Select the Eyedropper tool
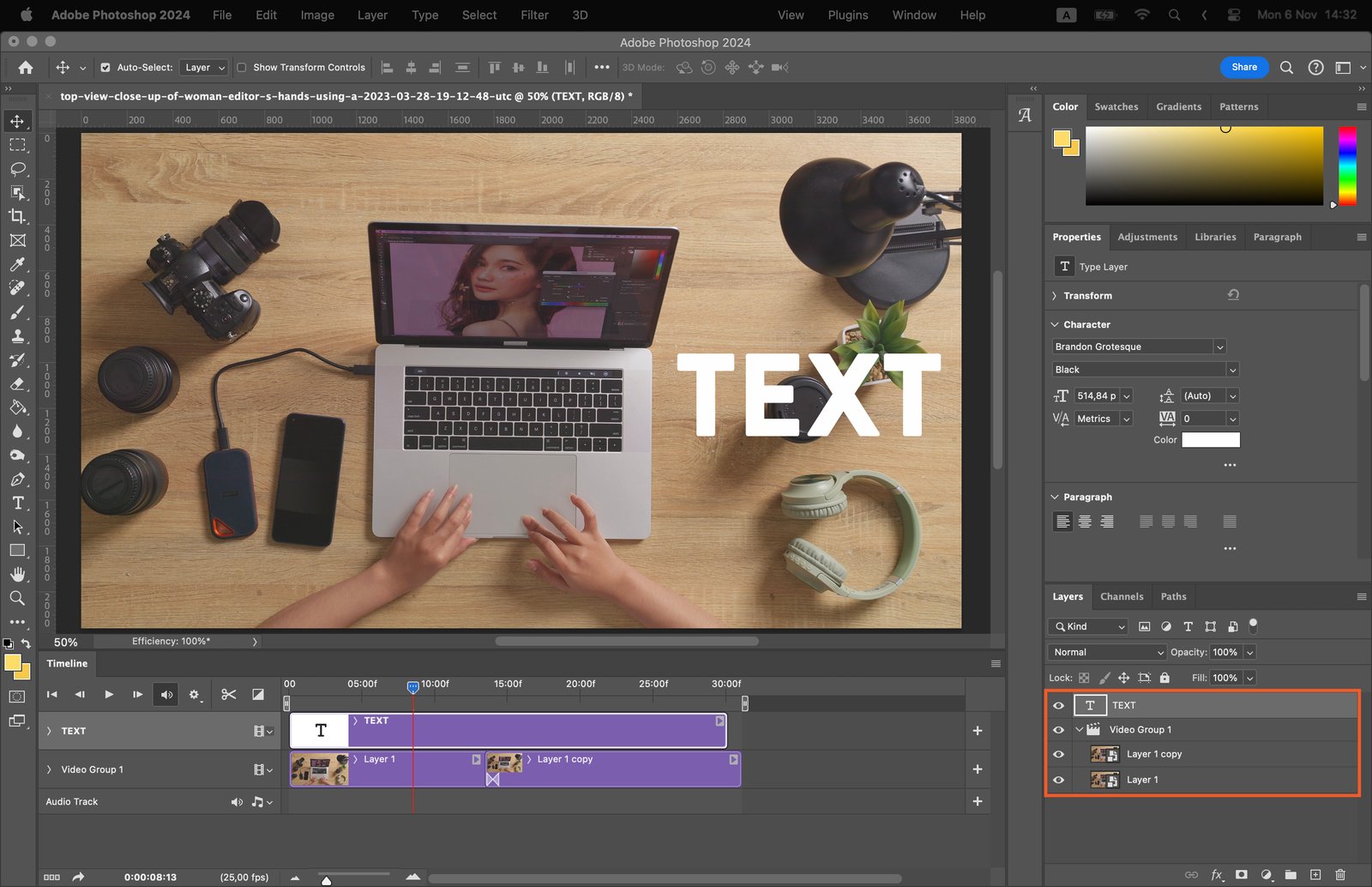Screen dimensions: 1372x887 [17, 264]
